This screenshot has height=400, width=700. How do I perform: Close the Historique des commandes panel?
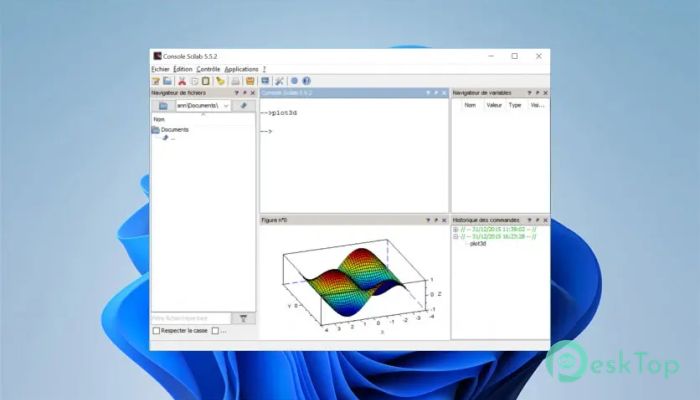click(546, 220)
